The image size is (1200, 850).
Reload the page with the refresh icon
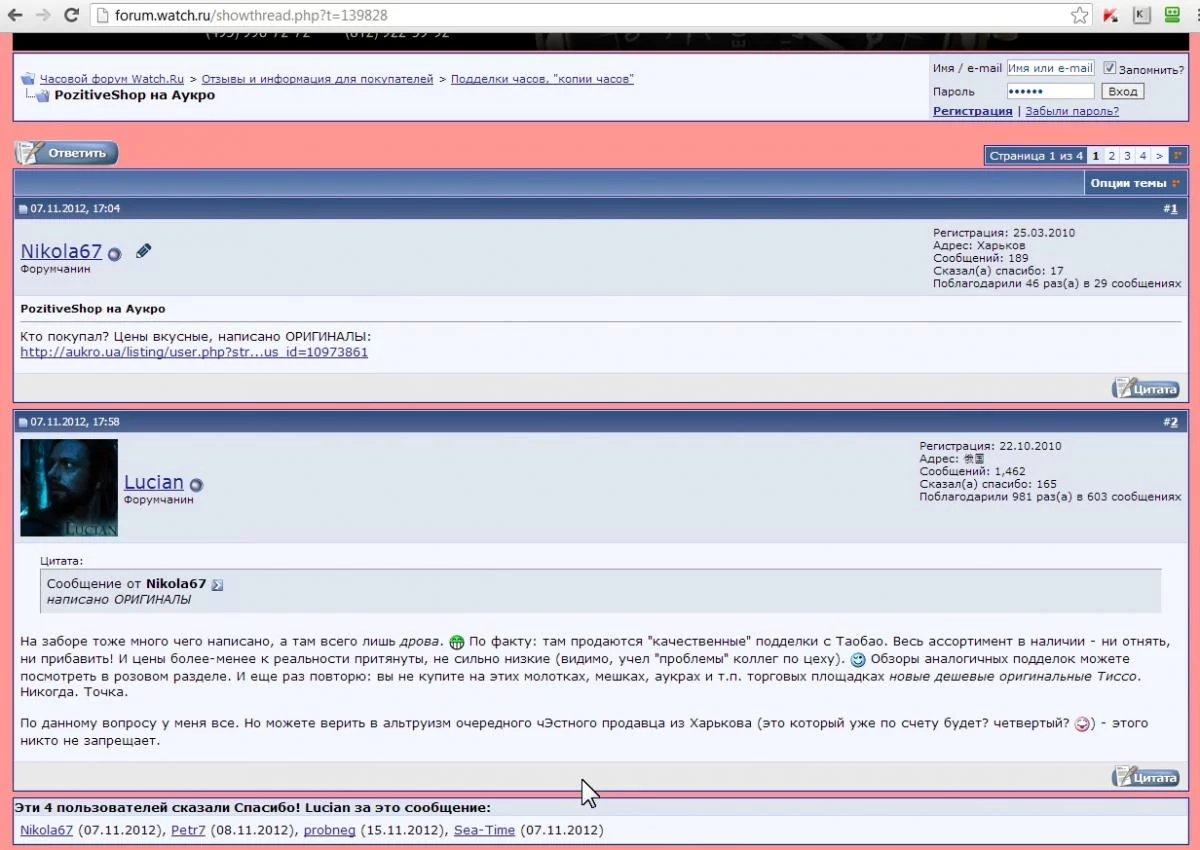(72, 15)
